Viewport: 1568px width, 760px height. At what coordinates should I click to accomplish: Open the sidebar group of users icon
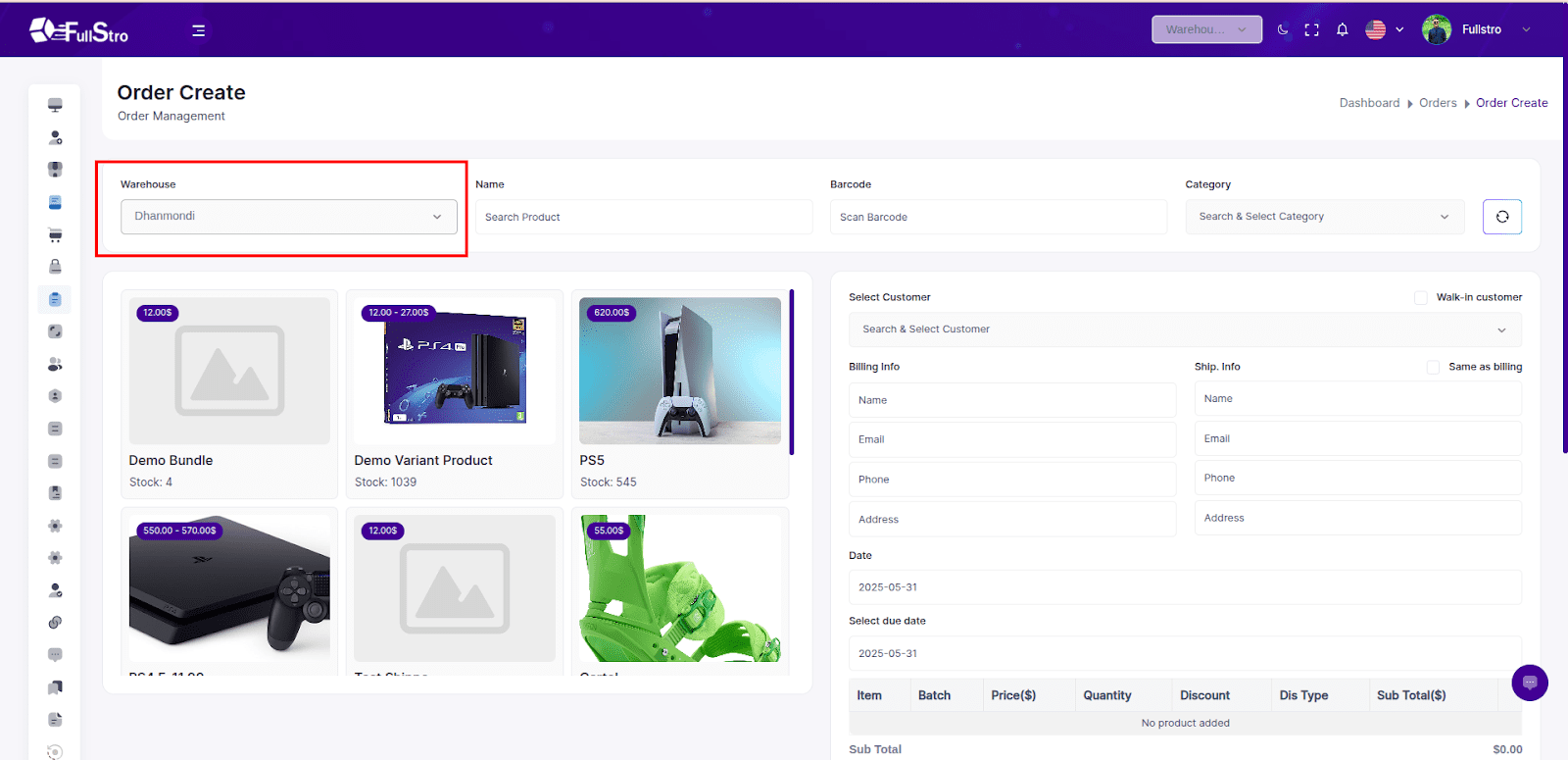coord(55,364)
